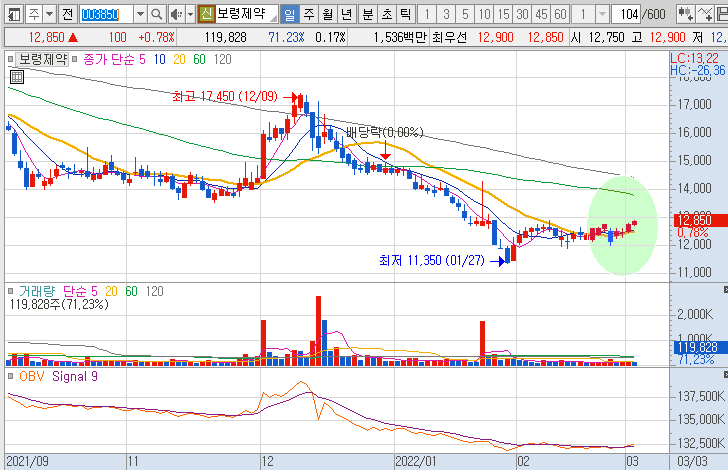Edit the candle count field 104
This screenshot has height=470, width=728.
[626, 15]
